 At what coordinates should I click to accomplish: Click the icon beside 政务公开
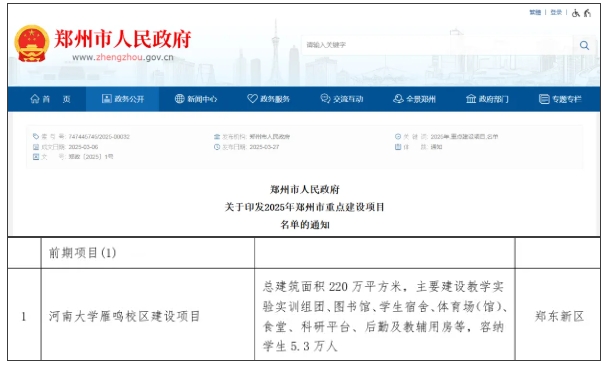click(106, 99)
